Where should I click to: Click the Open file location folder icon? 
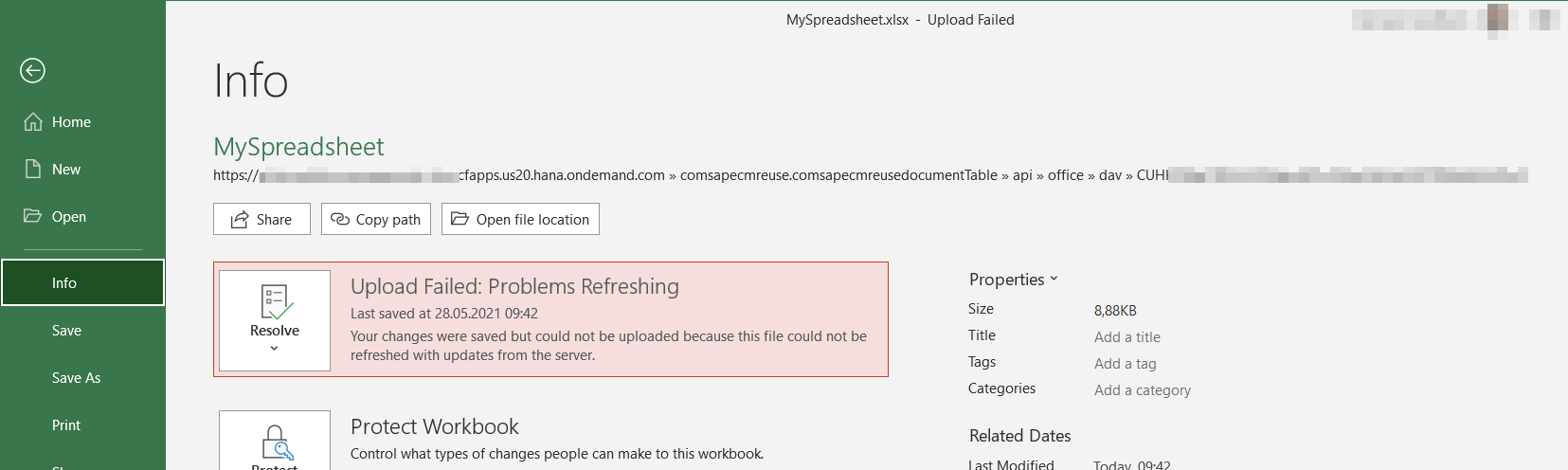click(460, 219)
